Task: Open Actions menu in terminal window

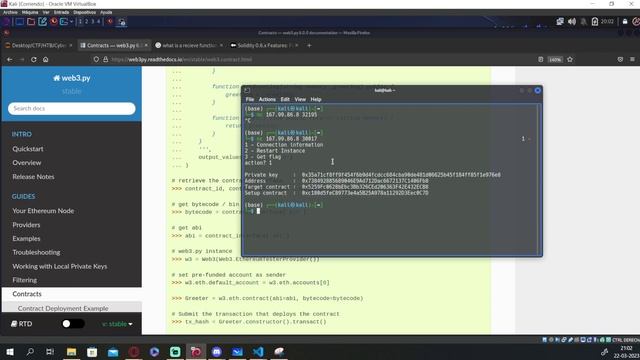Action: point(267,99)
